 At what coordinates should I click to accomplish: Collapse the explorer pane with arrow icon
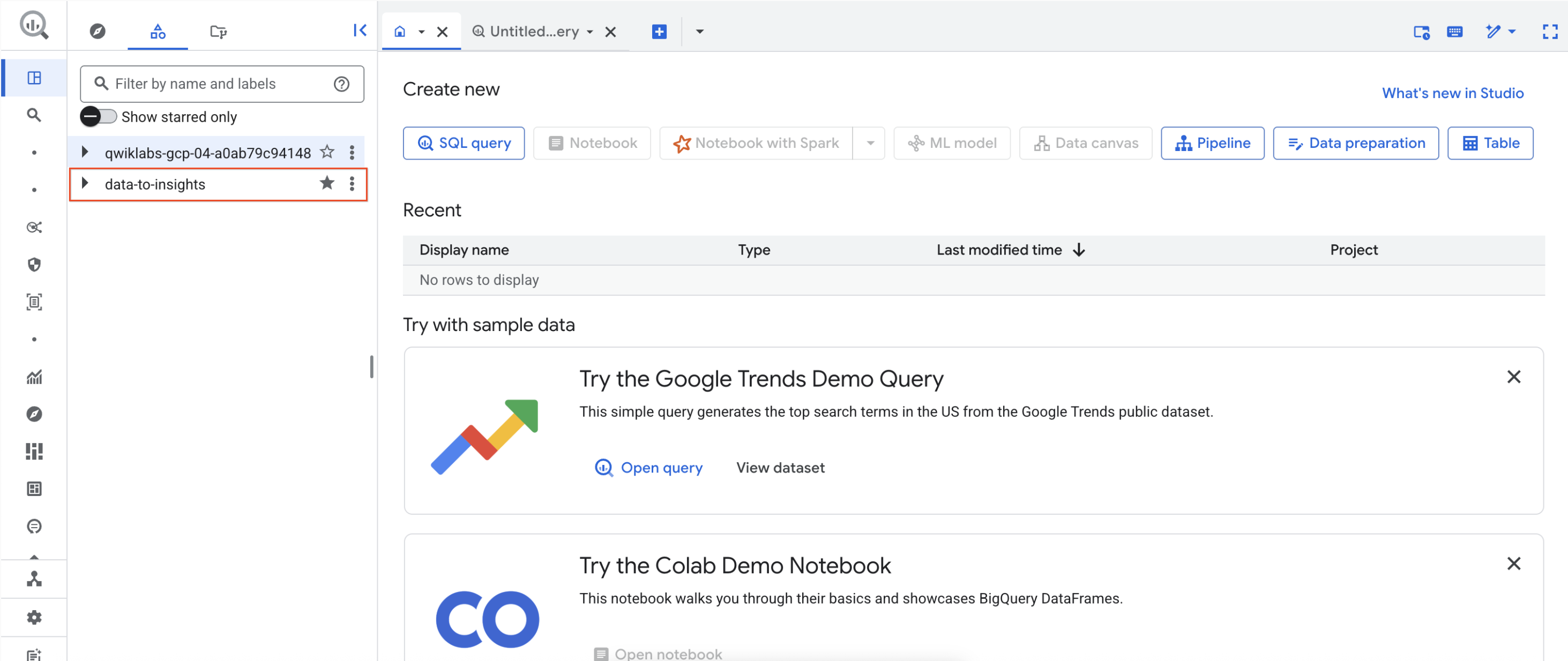360,31
